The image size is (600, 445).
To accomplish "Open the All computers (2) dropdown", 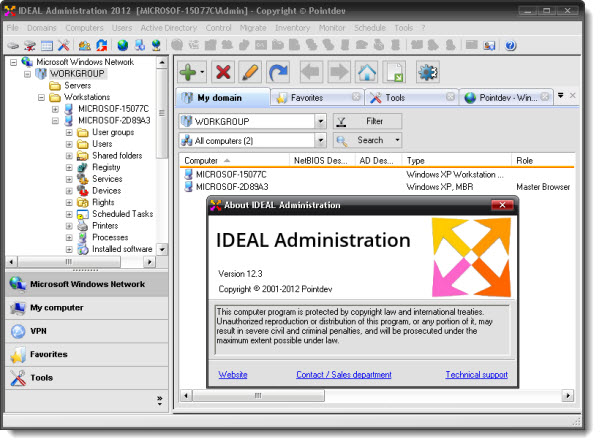I will pyautogui.click(x=320, y=141).
